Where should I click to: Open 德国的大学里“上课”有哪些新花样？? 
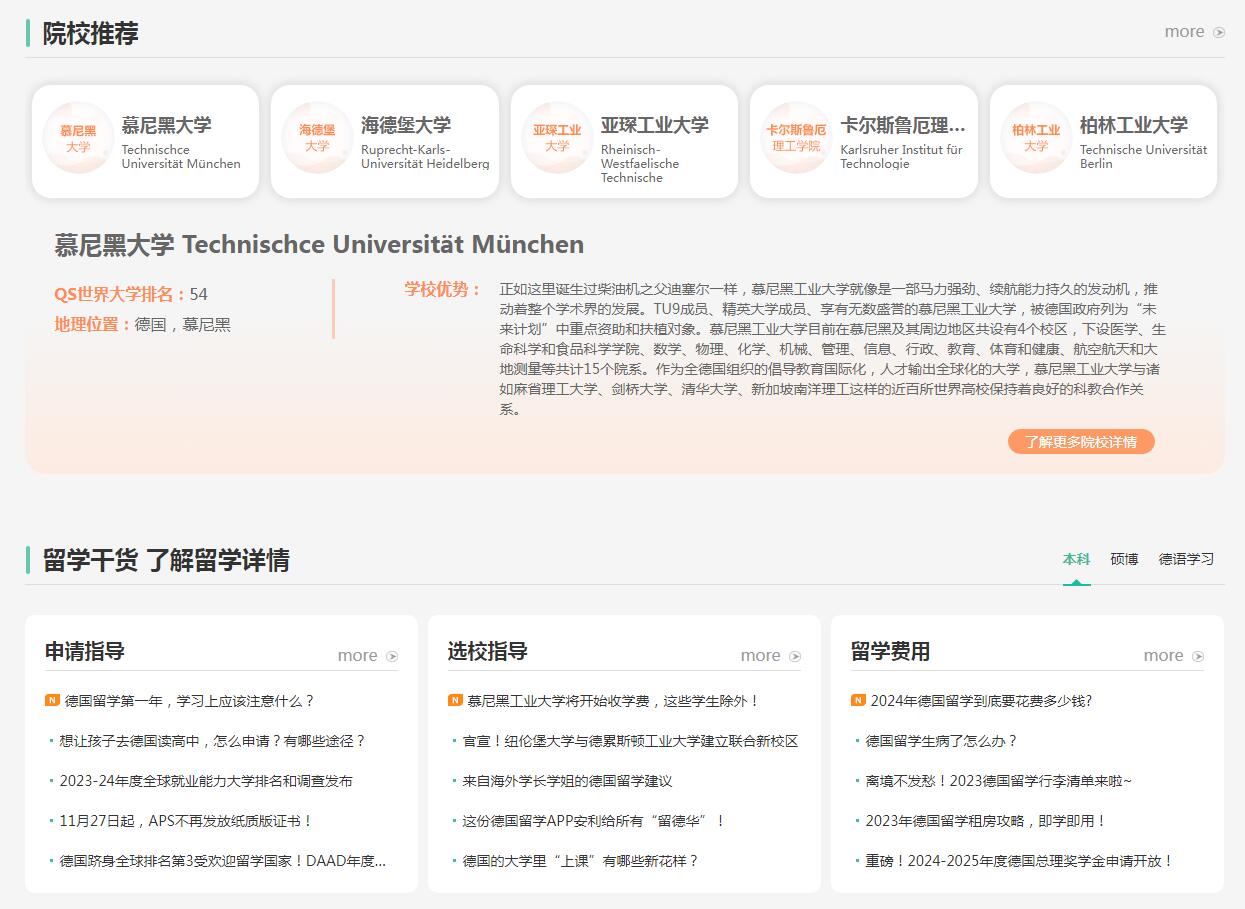click(x=580, y=861)
